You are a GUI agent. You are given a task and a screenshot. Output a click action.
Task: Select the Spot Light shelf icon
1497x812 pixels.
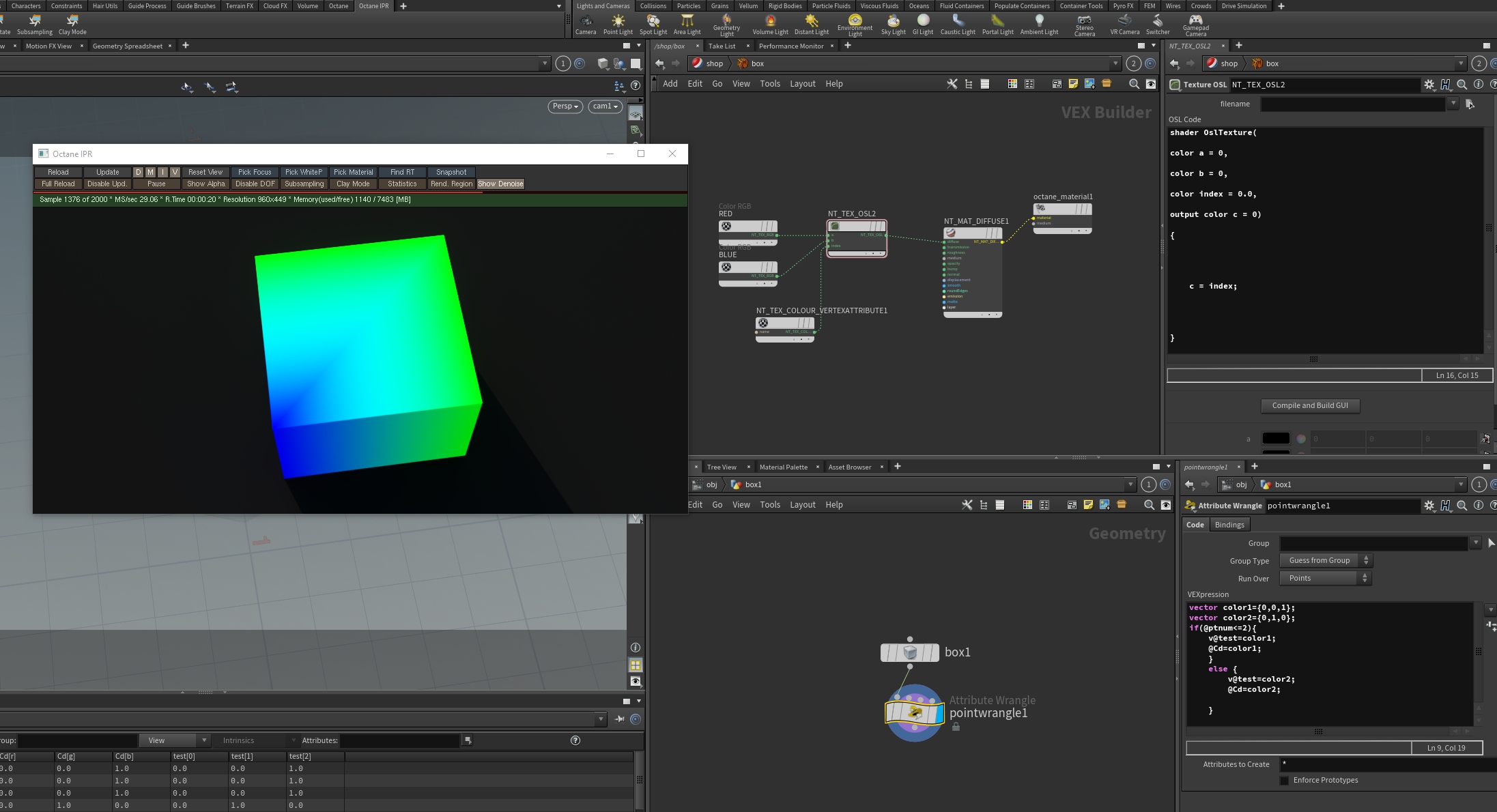tap(653, 24)
